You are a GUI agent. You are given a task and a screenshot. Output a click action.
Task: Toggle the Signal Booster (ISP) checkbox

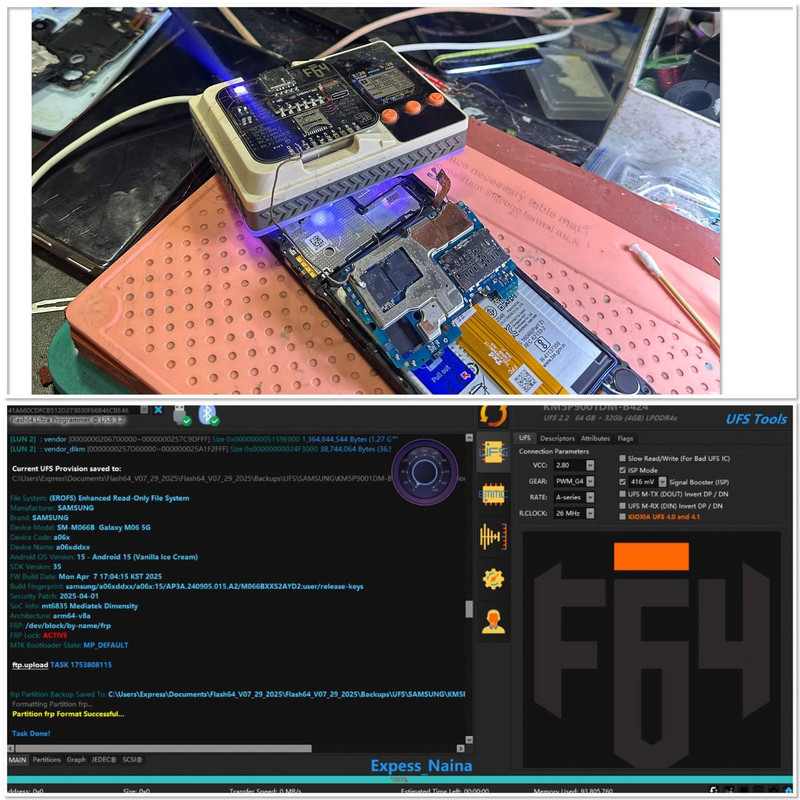coord(622,482)
